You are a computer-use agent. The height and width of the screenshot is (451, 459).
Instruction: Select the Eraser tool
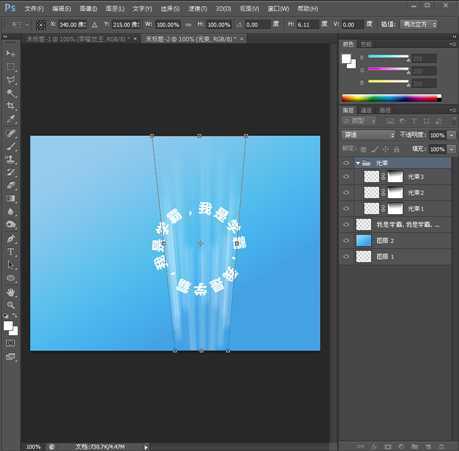(11, 185)
